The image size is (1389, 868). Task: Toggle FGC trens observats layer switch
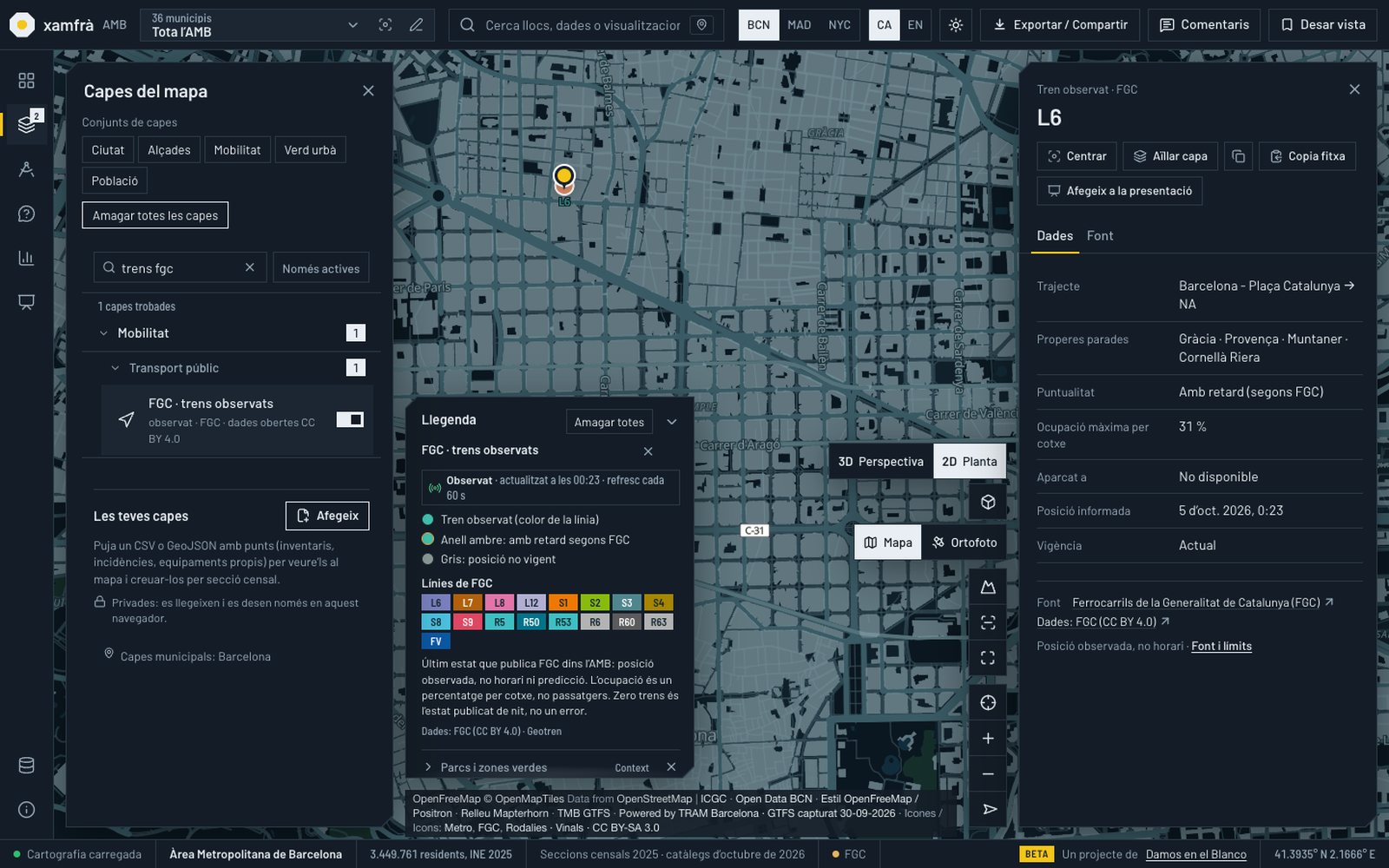click(350, 420)
